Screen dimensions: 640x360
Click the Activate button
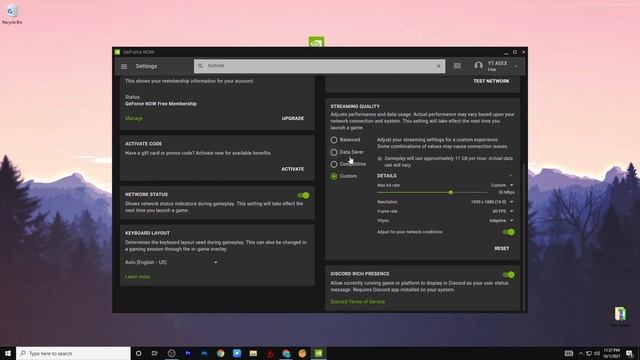coord(293,169)
